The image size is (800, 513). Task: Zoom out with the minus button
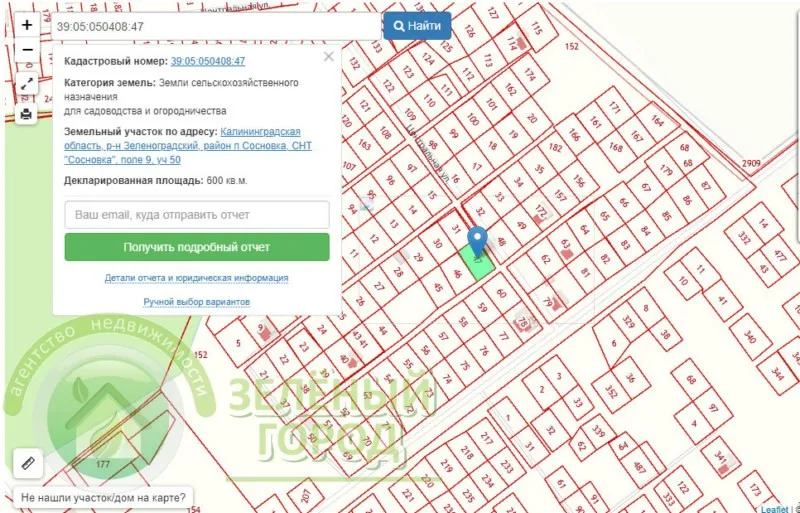pos(27,50)
